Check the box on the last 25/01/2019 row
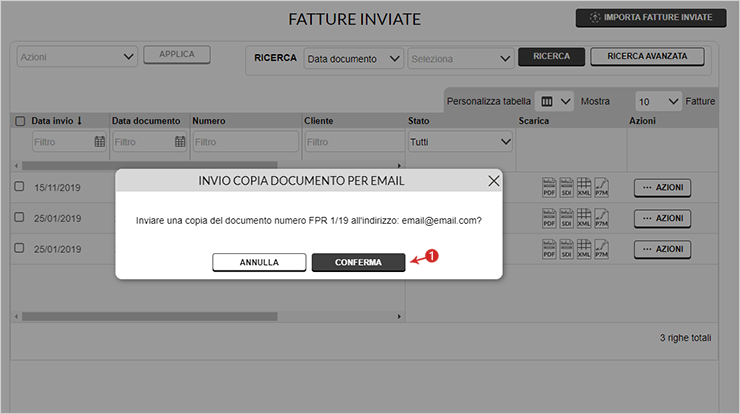The image size is (740, 414). (20, 248)
